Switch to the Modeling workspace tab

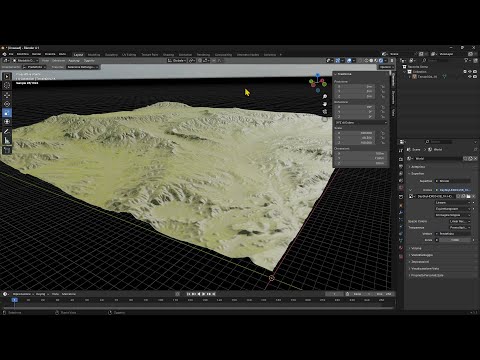94,55
